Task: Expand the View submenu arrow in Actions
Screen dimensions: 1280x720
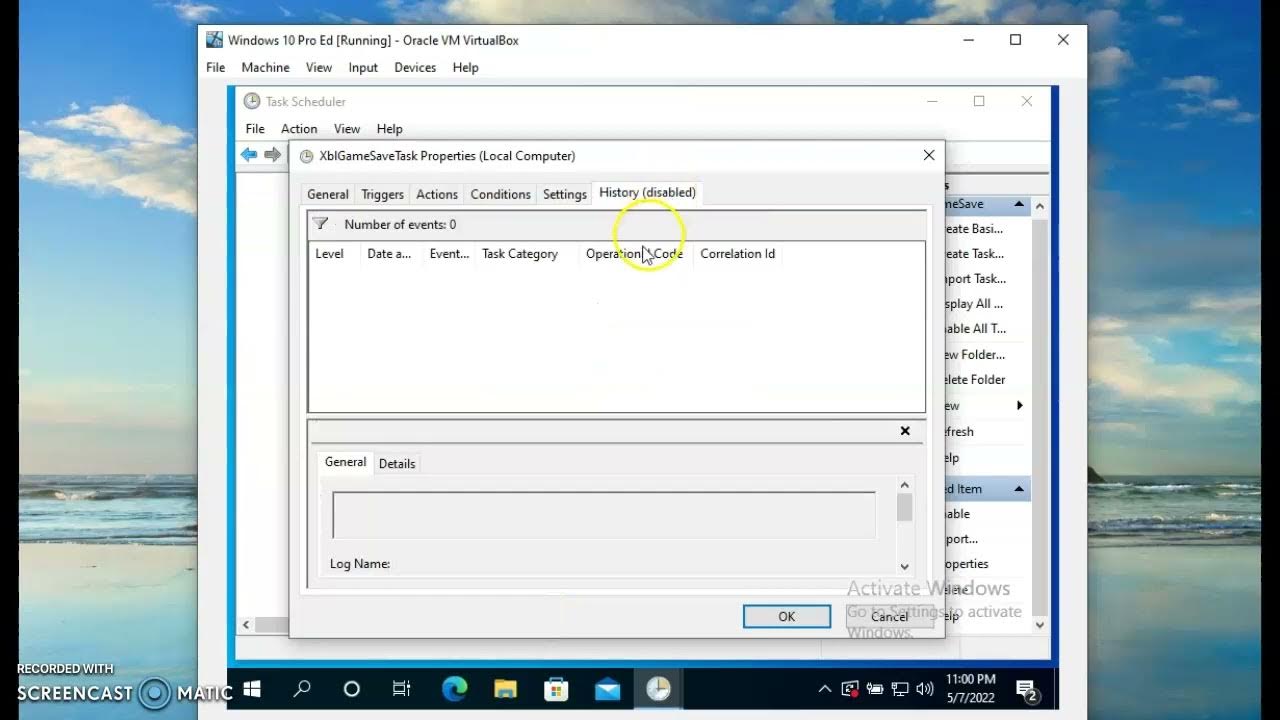Action: pyautogui.click(x=1019, y=405)
